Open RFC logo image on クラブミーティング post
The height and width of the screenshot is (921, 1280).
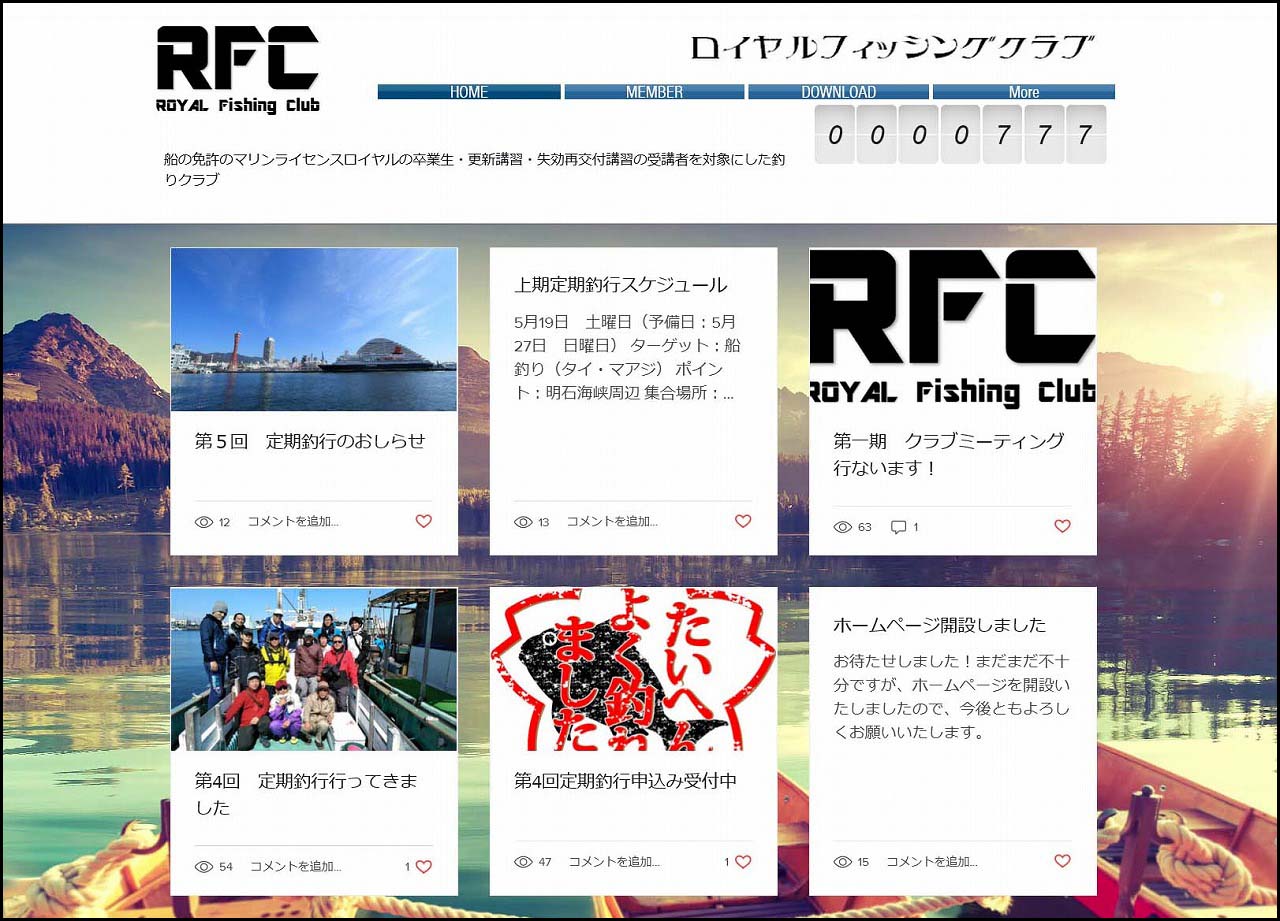tap(953, 330)
